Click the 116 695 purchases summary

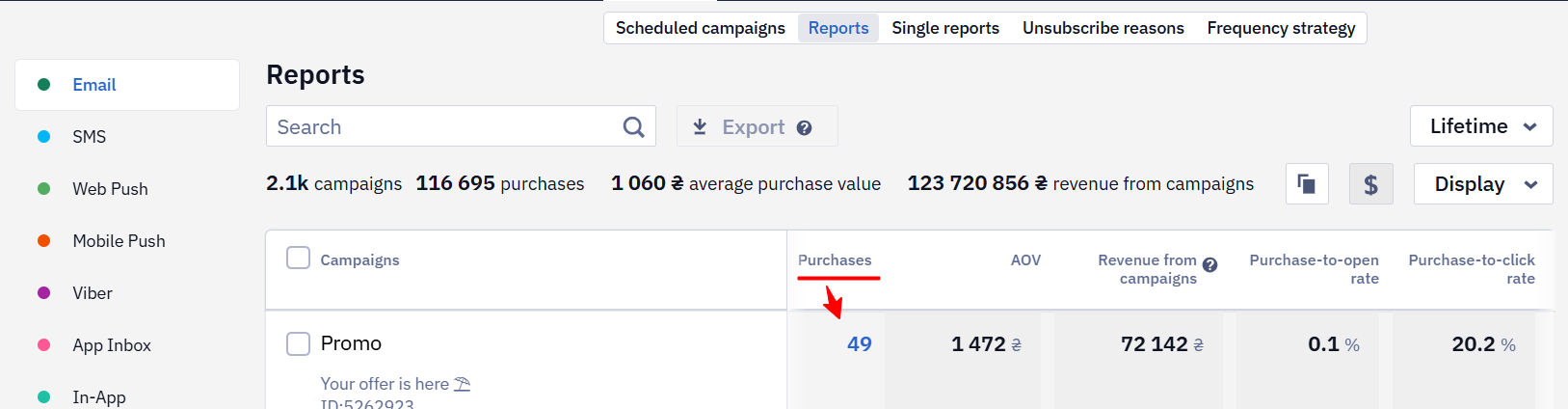(x=500, y=183)
